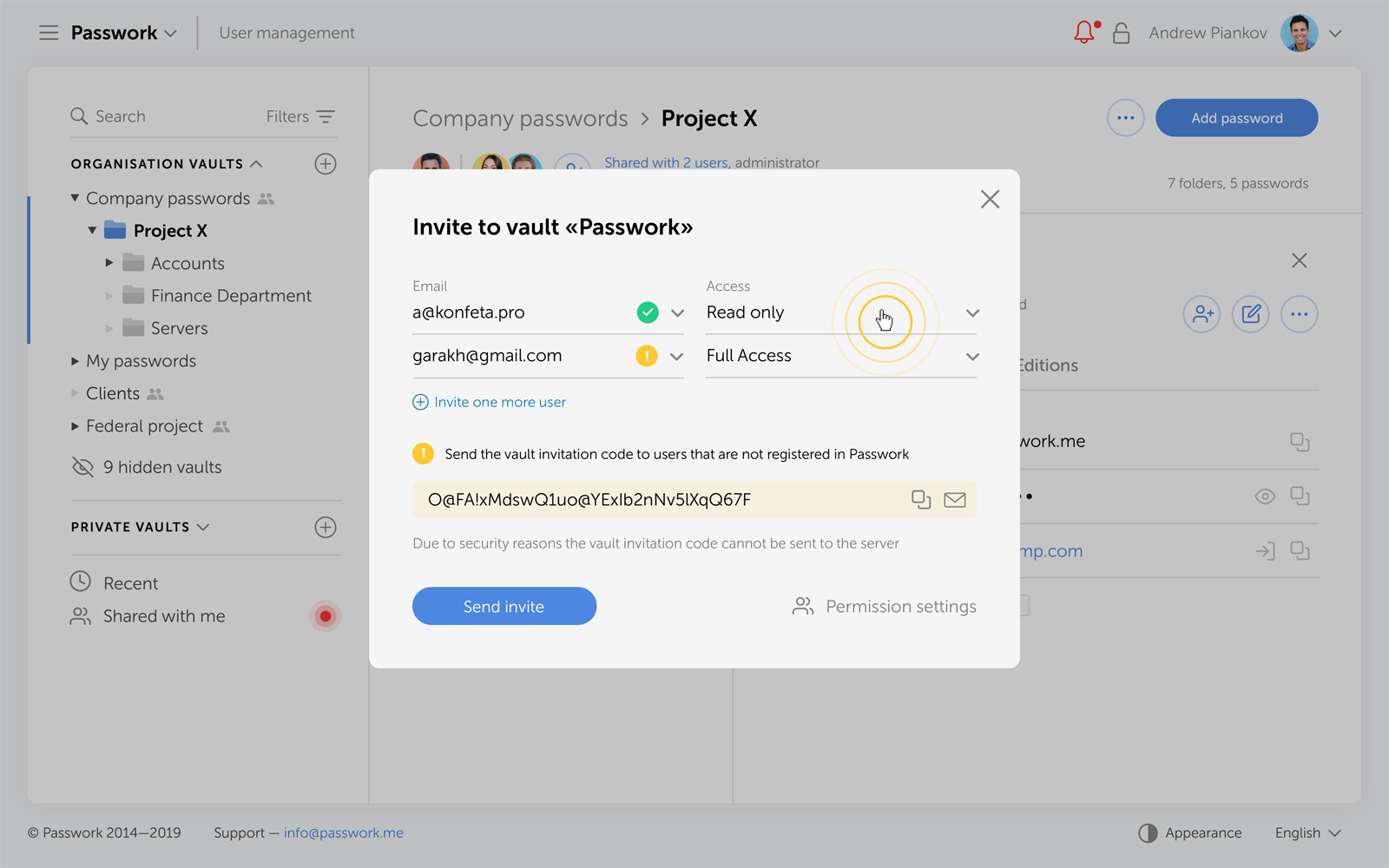Click the edit pencil icon
The height and width of the screenshot is (868, 1389).
coord(1251,314)
